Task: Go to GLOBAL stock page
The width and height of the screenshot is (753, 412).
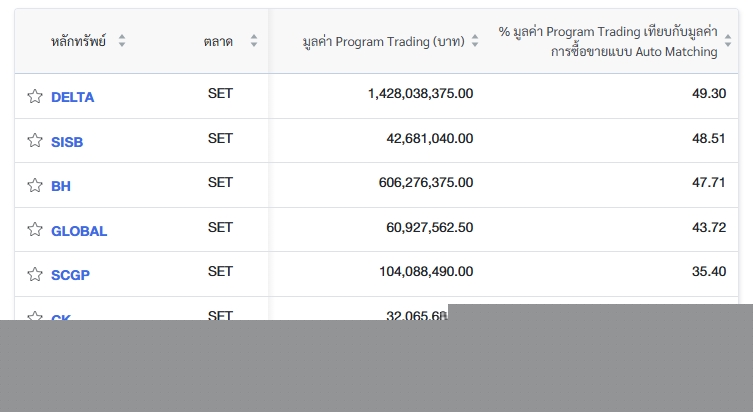Action: [79, 231]
